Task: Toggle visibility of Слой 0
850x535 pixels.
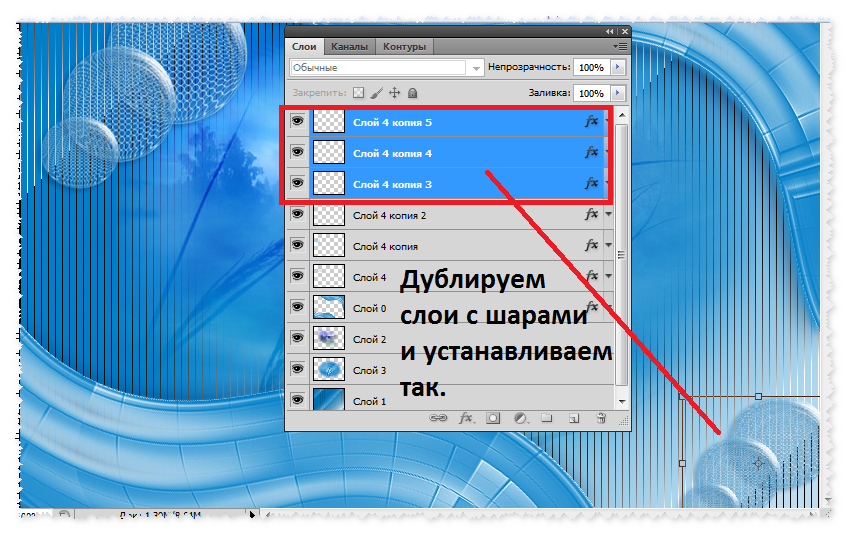Action: (297, 307)
